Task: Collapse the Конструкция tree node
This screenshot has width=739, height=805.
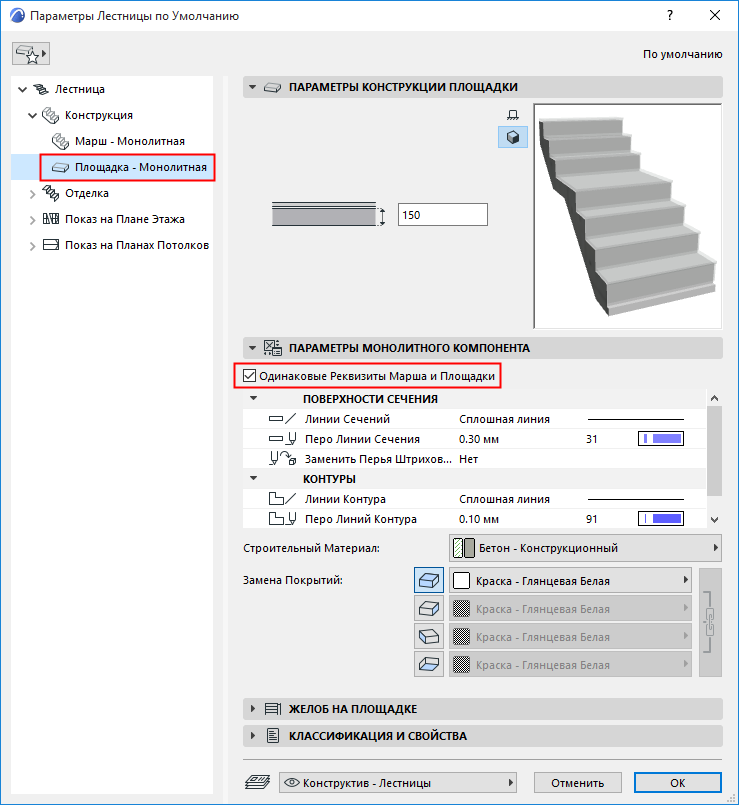Action: coord(32,116)
